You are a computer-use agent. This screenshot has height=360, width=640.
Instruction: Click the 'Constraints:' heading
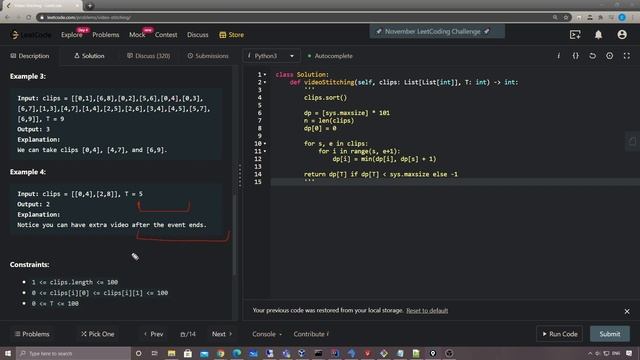click(29, 264)
